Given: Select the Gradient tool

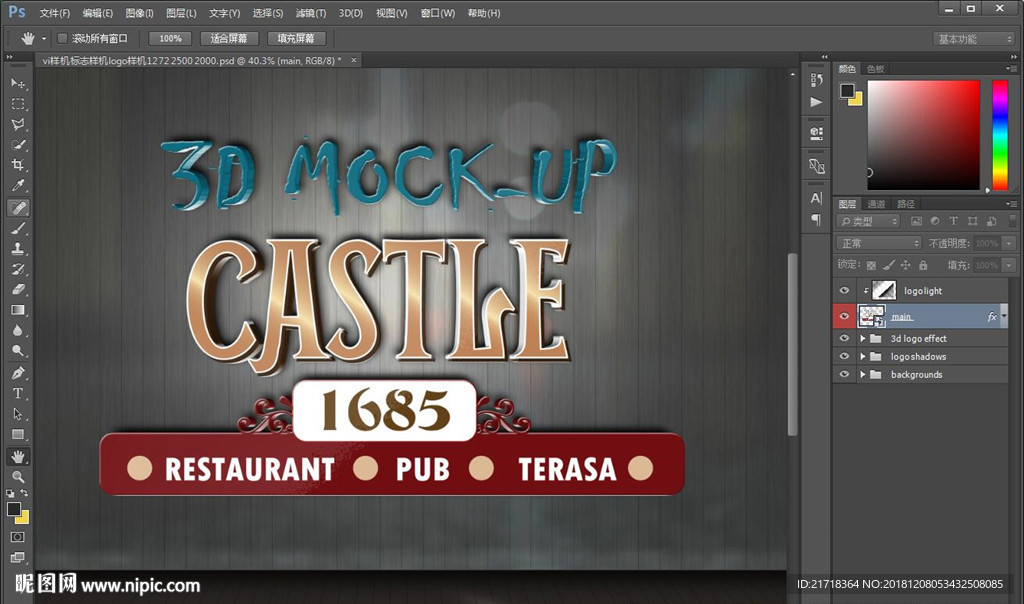Looking at the screenshot, I should pyautogui.click(x=18, y=310).
